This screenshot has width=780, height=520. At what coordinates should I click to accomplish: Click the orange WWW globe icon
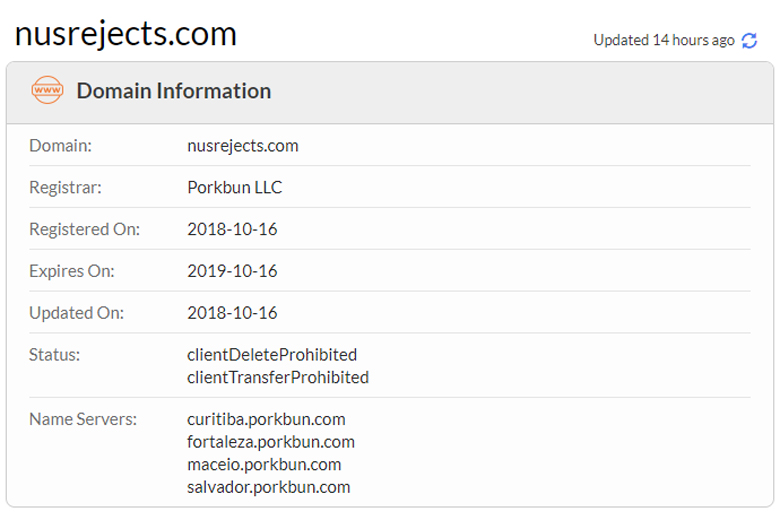(x=48, y=90)
